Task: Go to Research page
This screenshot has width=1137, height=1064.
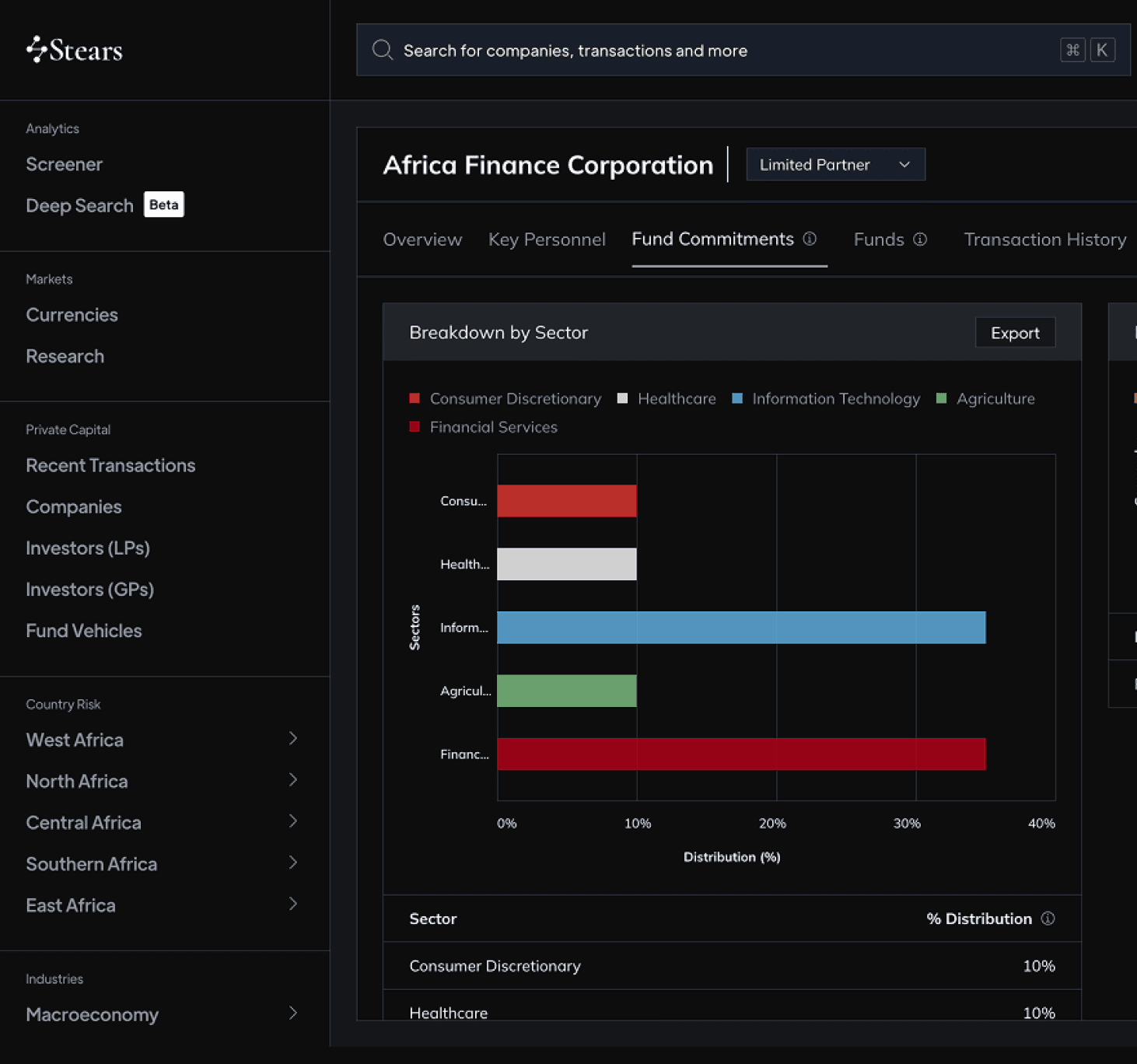Action: [65, 356]
